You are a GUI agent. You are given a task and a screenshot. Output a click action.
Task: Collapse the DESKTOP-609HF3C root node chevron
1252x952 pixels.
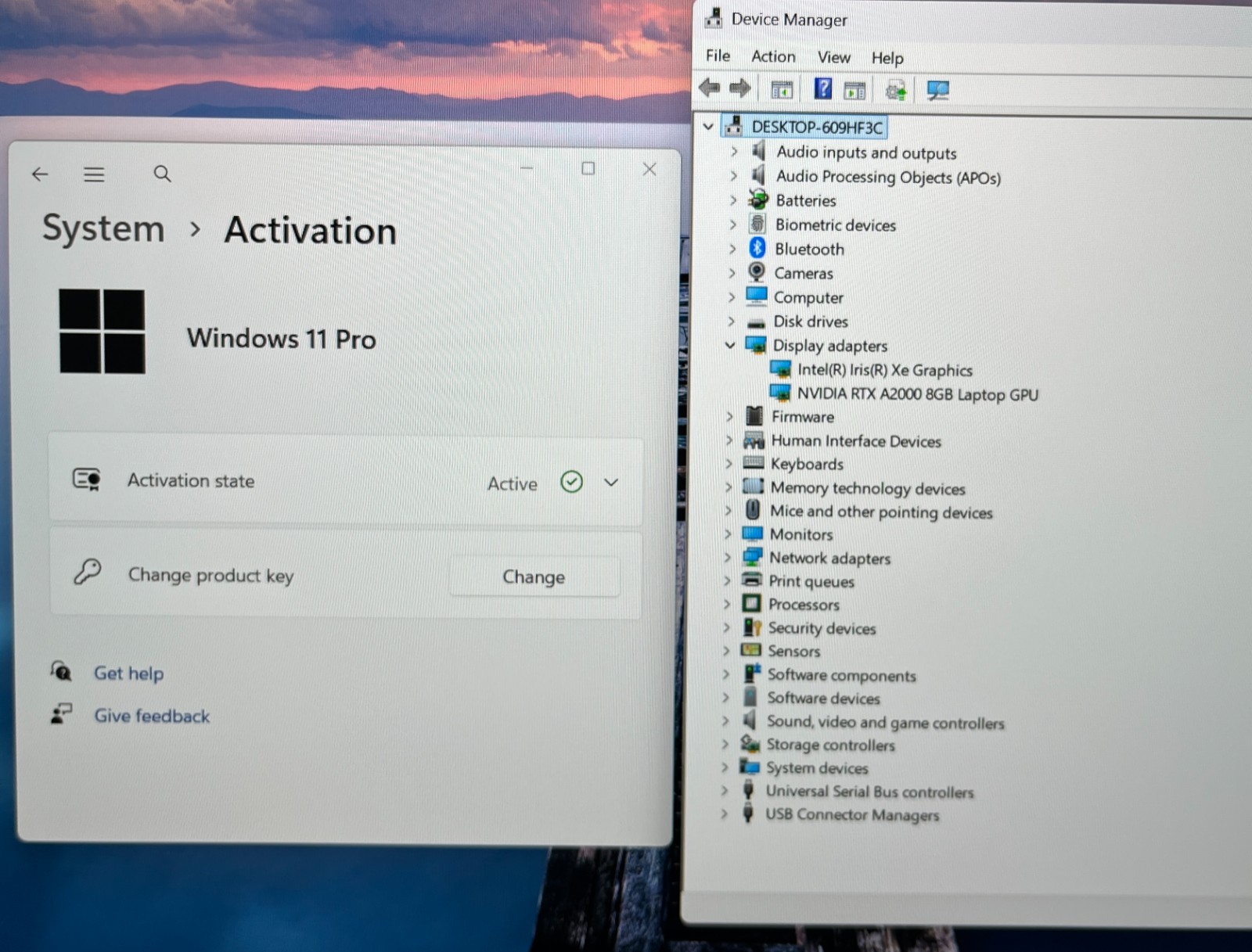pos(708,125)
